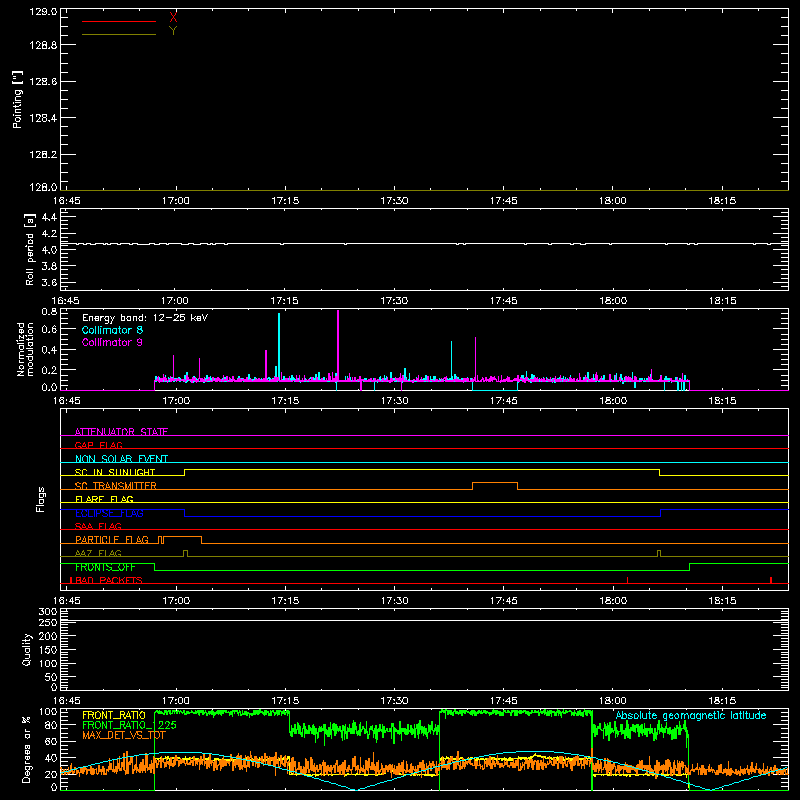This screenshot has width=800, height=800.
Task: Click the tallest magenta Collimator 9 spike
Action: 338,344
